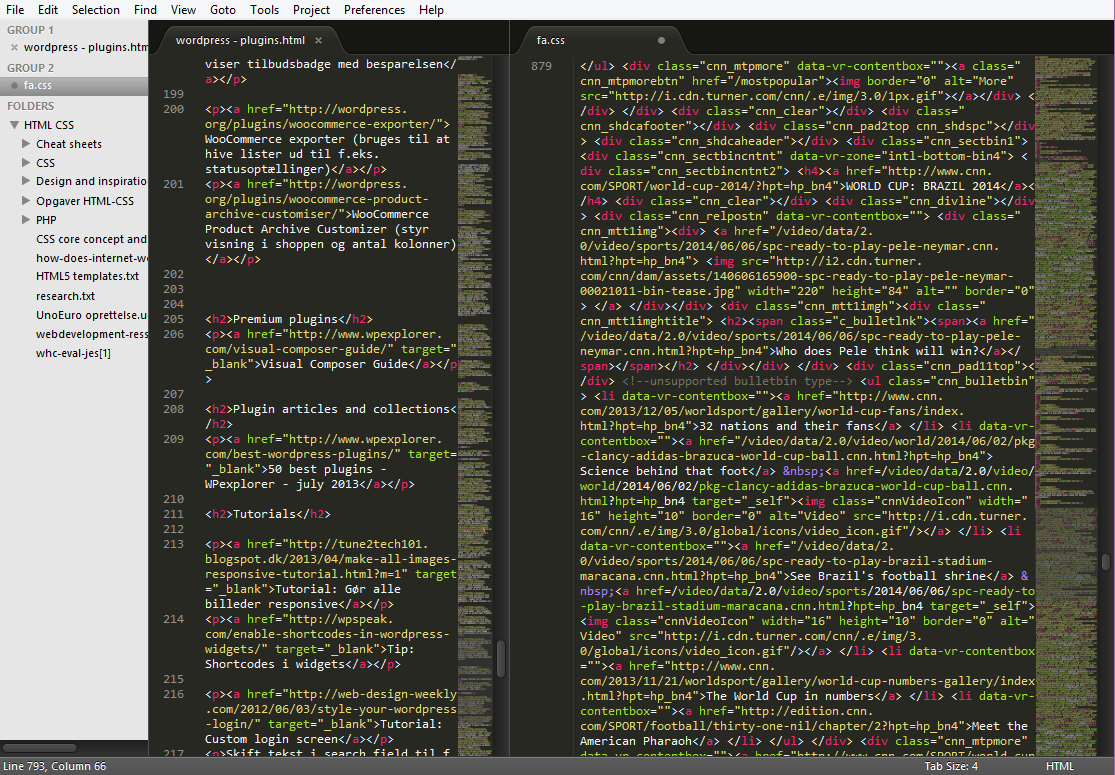Select wordpress - plugins.html in Group 1
This screenshot has height=775, width=1115.
pyautogui.click(x=85, y=48)
